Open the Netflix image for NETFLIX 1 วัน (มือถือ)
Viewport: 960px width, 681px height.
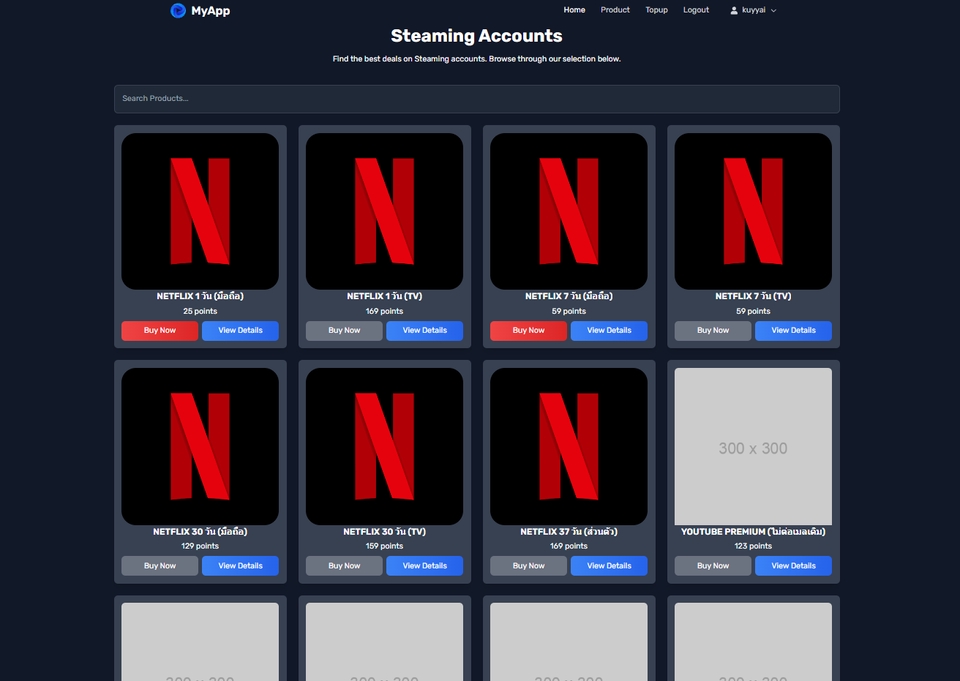[x=200, y=211]
